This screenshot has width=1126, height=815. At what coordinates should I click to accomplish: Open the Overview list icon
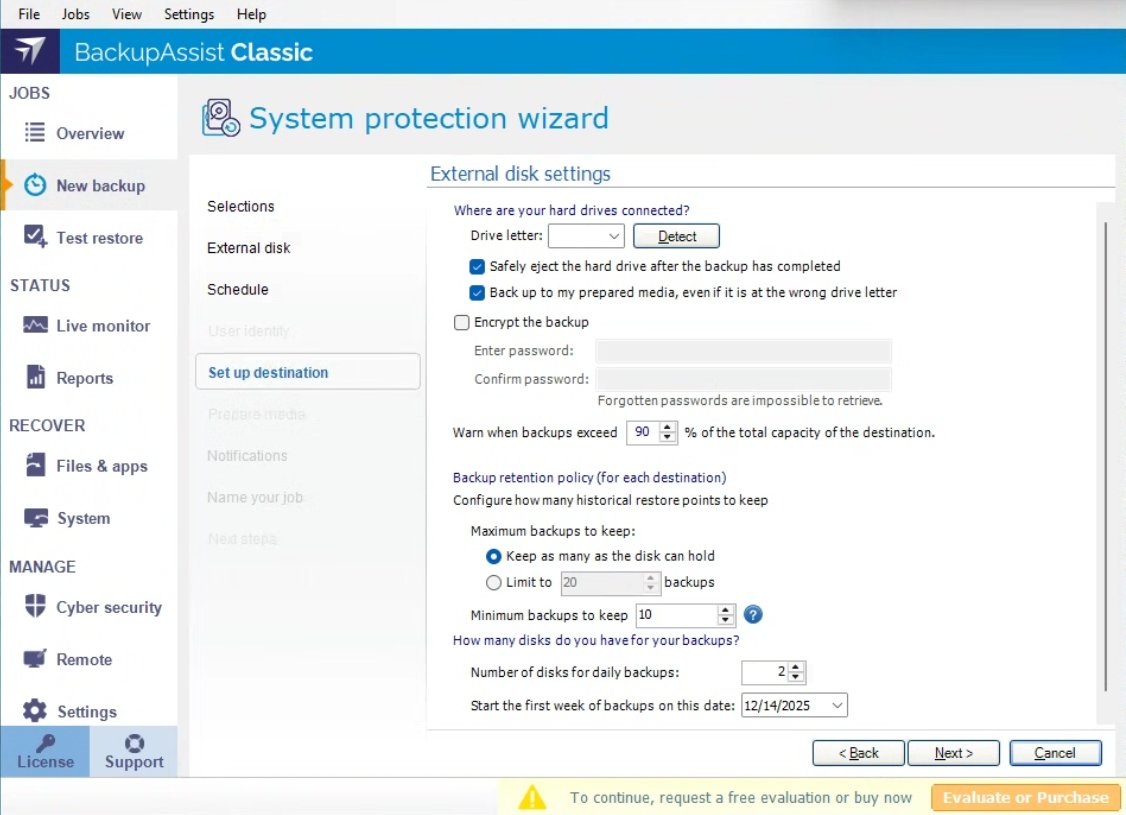35,133
